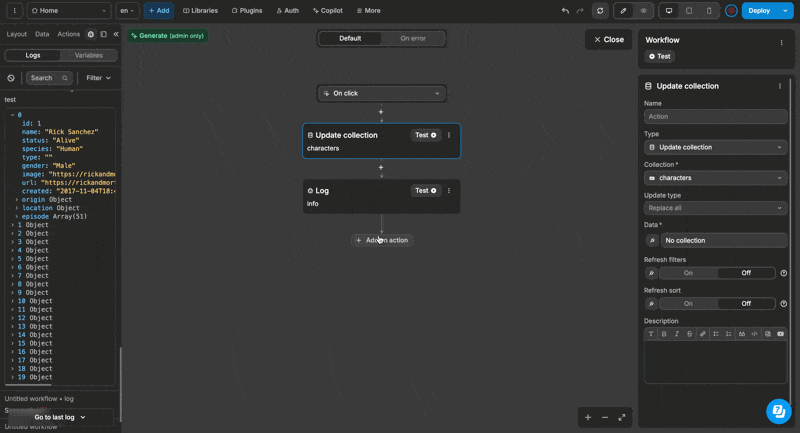The width and height of the screenshot is (800, 433).
Task: Click the clear logs icon
Action: tap(11, 78)
